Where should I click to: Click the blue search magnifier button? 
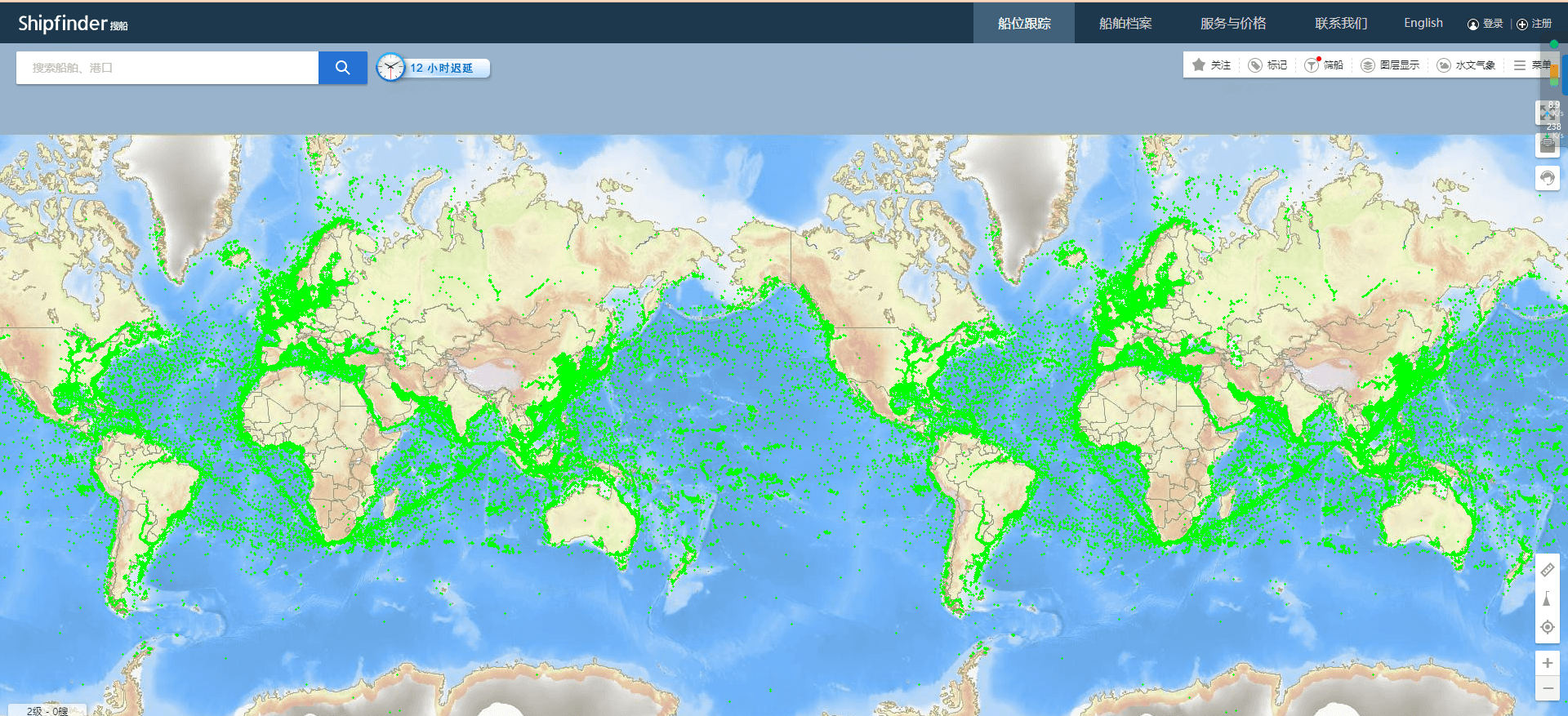(x=342, y=68)
